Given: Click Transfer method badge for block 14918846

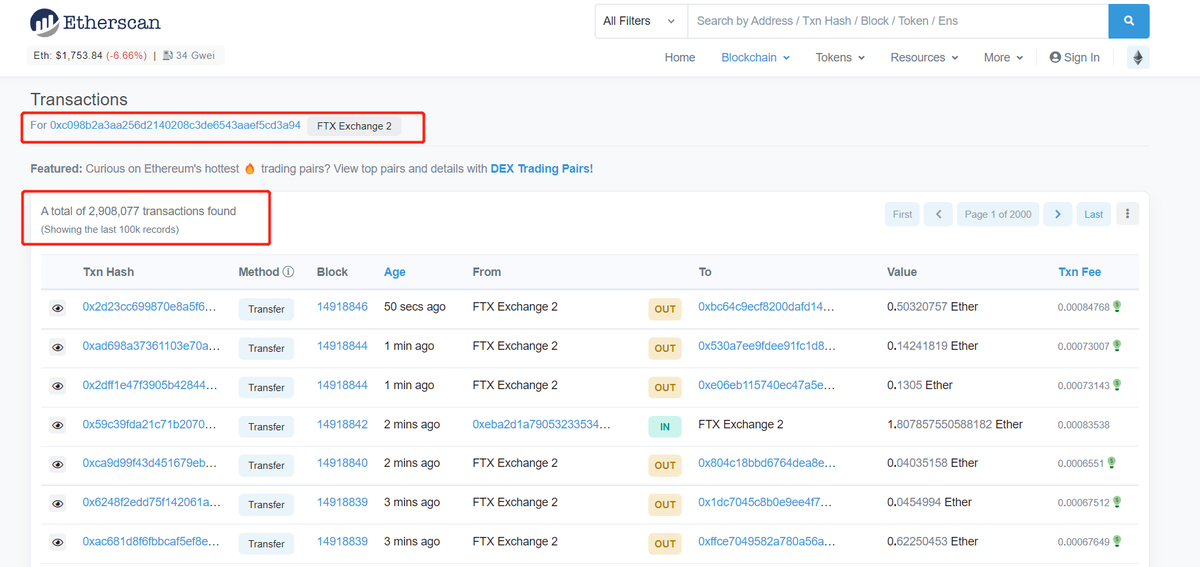Looking at the screenshot, I should [x=266, y=309].
